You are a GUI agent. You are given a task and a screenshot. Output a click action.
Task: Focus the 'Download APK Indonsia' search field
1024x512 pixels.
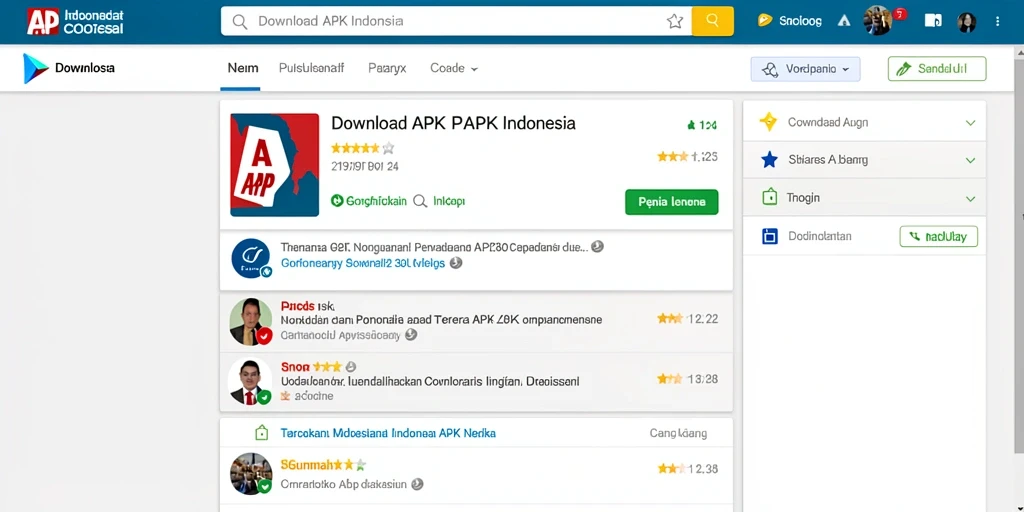tap(456, 21)
